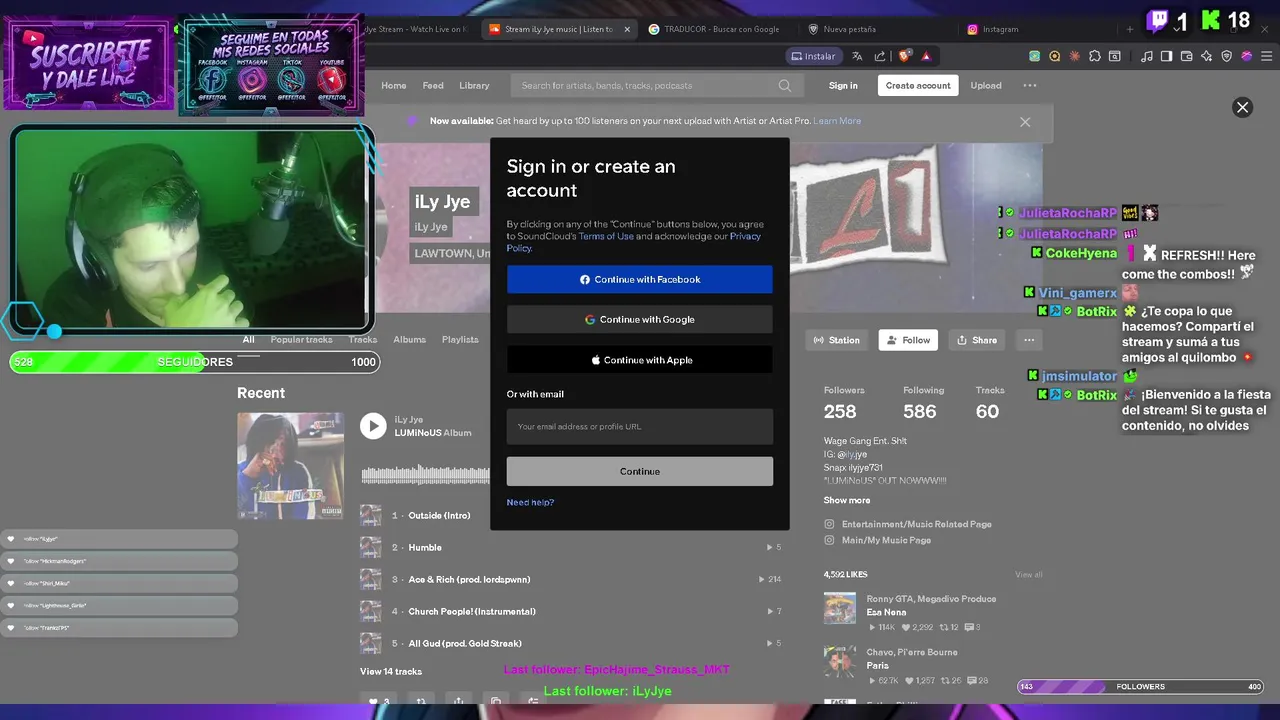The height and width of the screenshot is (720, 1280).
Task: Open the profile three-dots more menu
Action: coord(1029,340)
